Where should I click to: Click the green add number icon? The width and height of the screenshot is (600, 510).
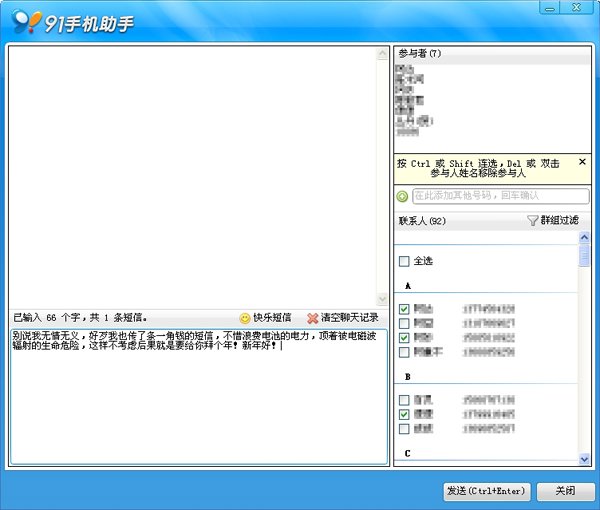coord(402,196)
